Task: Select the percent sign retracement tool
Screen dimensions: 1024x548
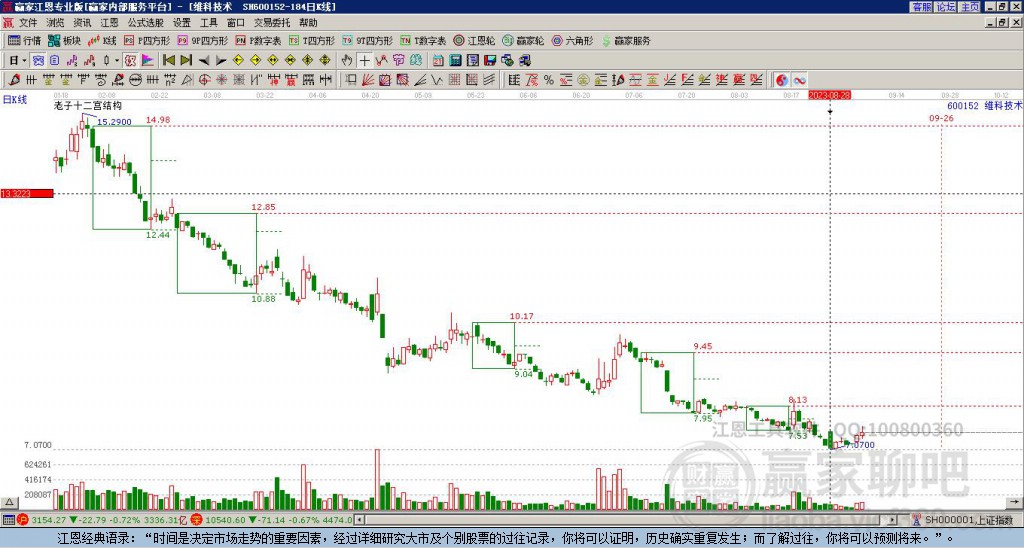Action: 549,80
